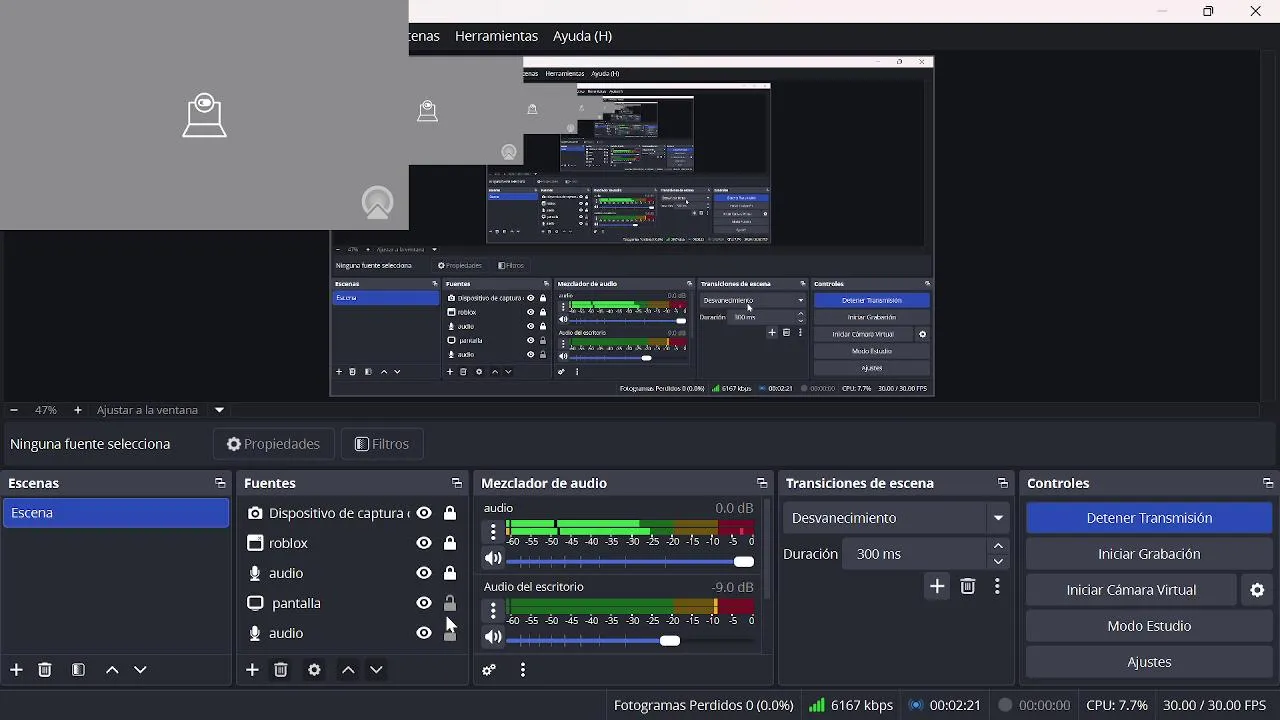Toggle lock on the pantalla source

[450, 603]
